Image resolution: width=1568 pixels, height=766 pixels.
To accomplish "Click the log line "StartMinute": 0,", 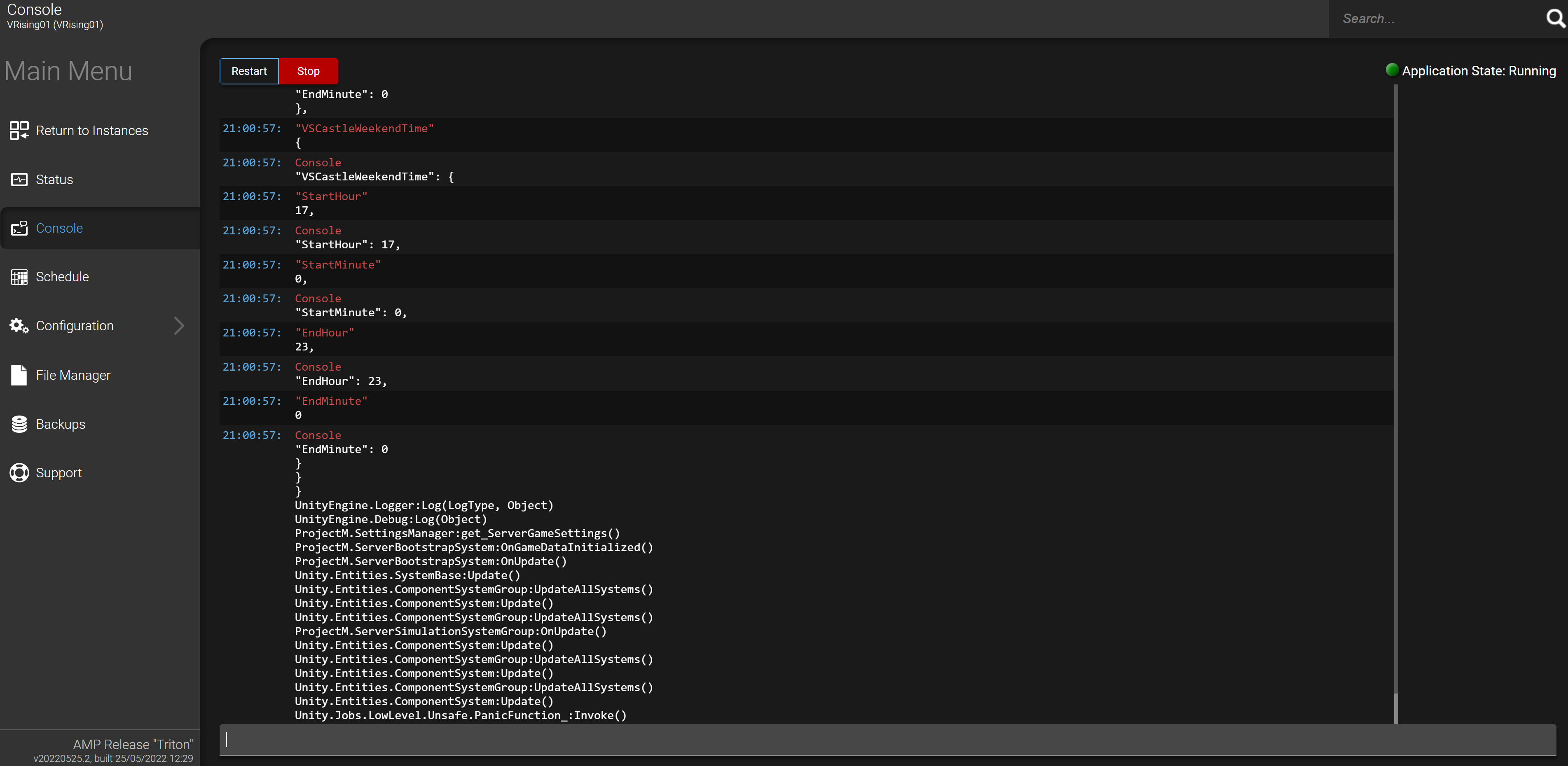I will point(351,313).
